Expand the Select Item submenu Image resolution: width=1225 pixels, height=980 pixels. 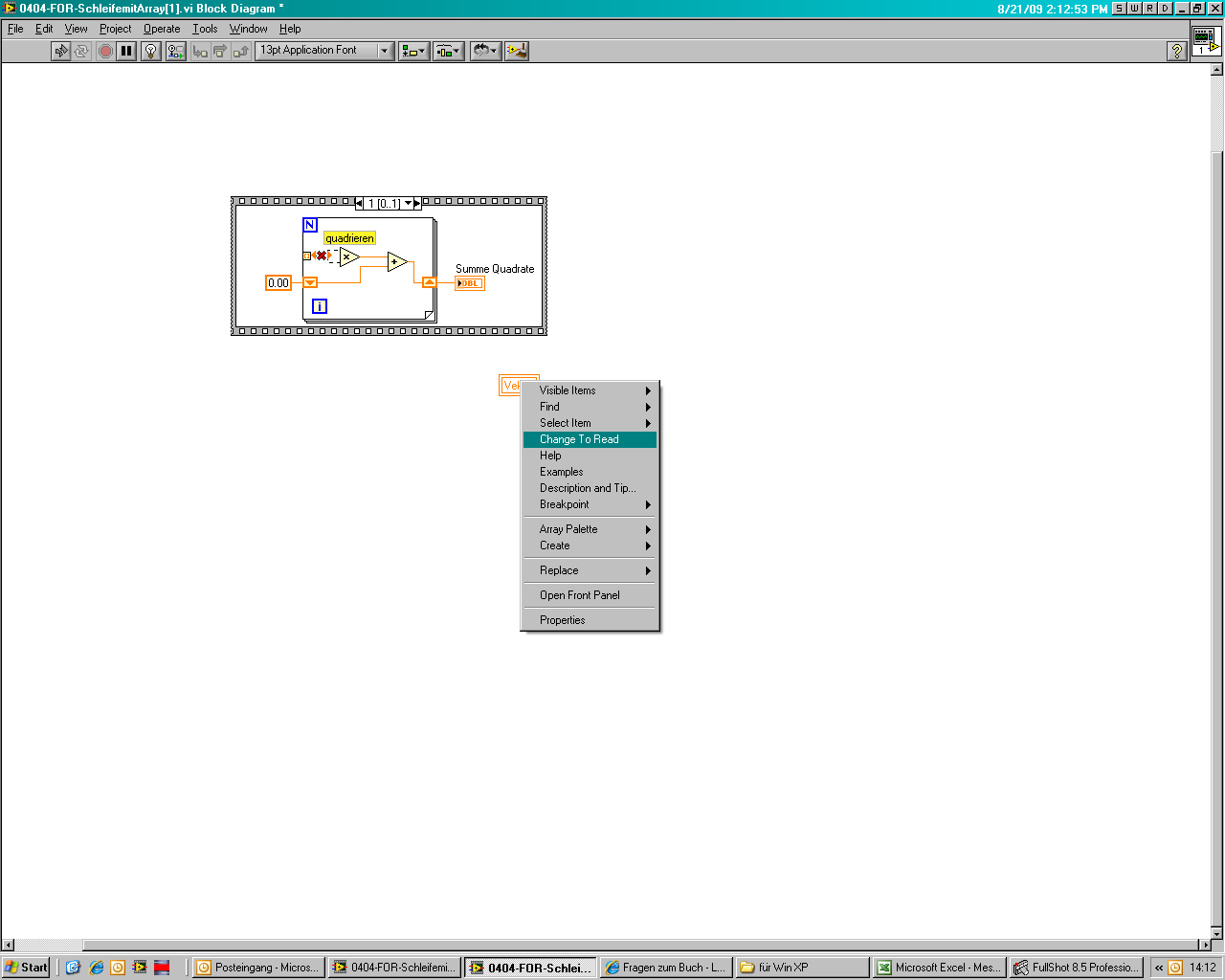[590, 423]
